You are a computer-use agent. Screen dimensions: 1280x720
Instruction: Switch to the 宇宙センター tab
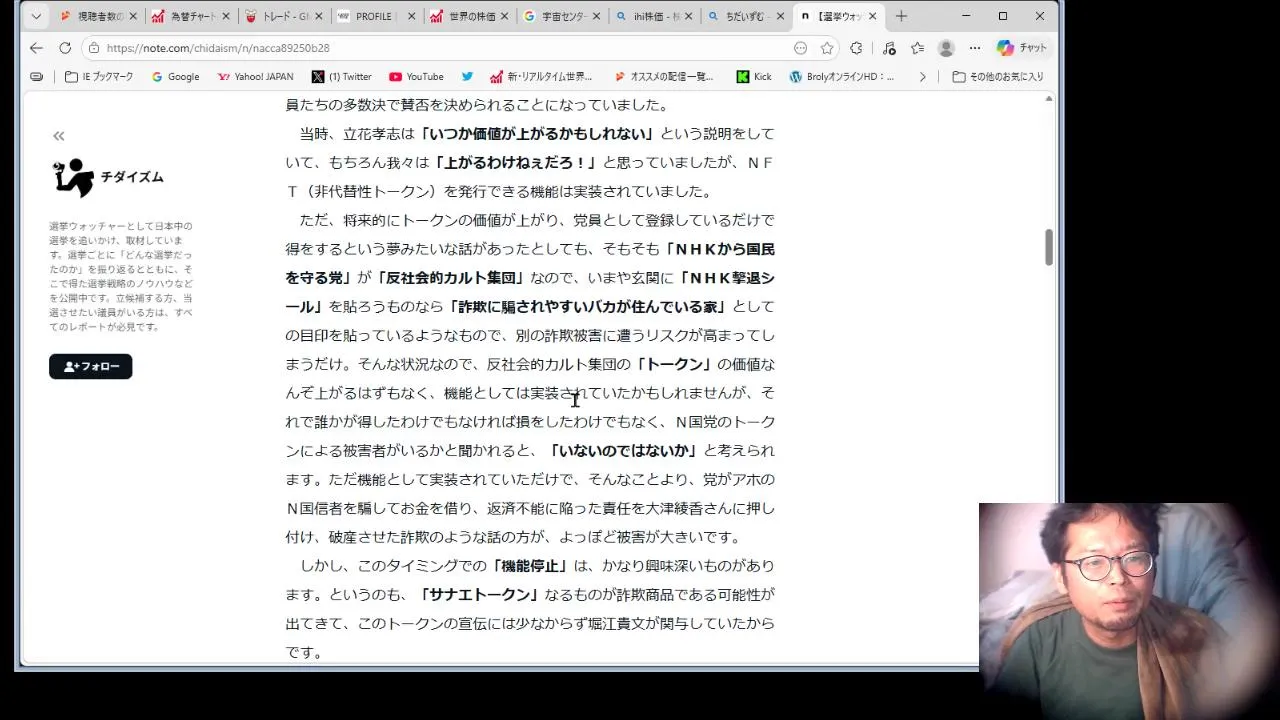(564, 16)
